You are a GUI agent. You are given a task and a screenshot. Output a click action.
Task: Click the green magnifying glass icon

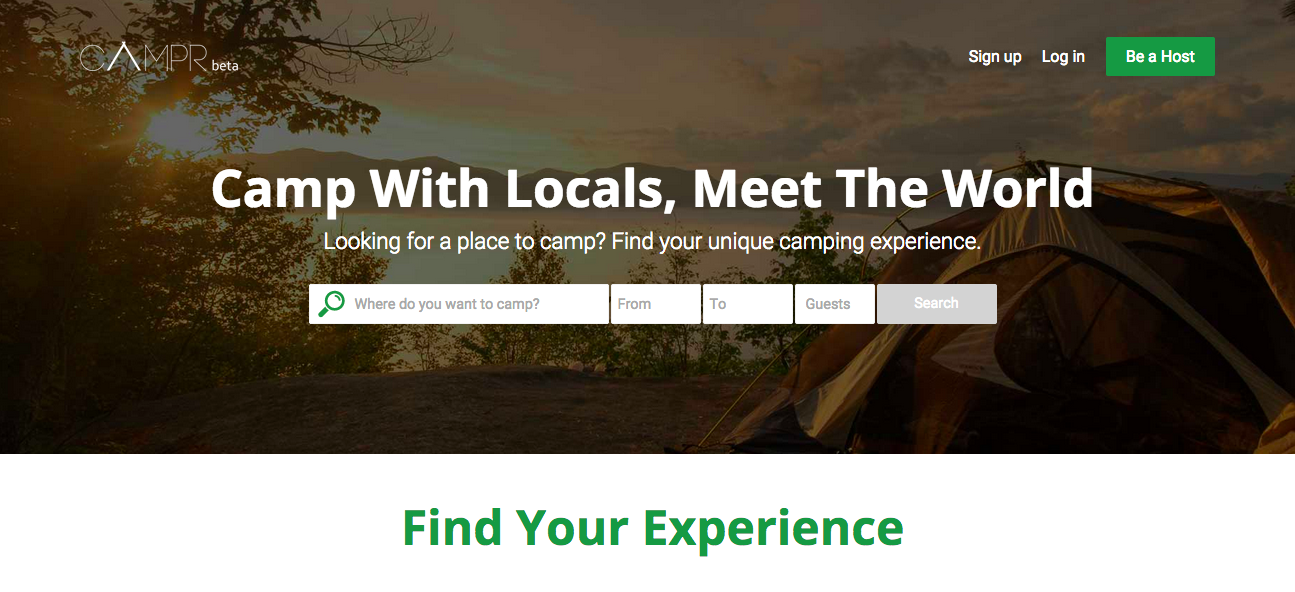(331, 304)
